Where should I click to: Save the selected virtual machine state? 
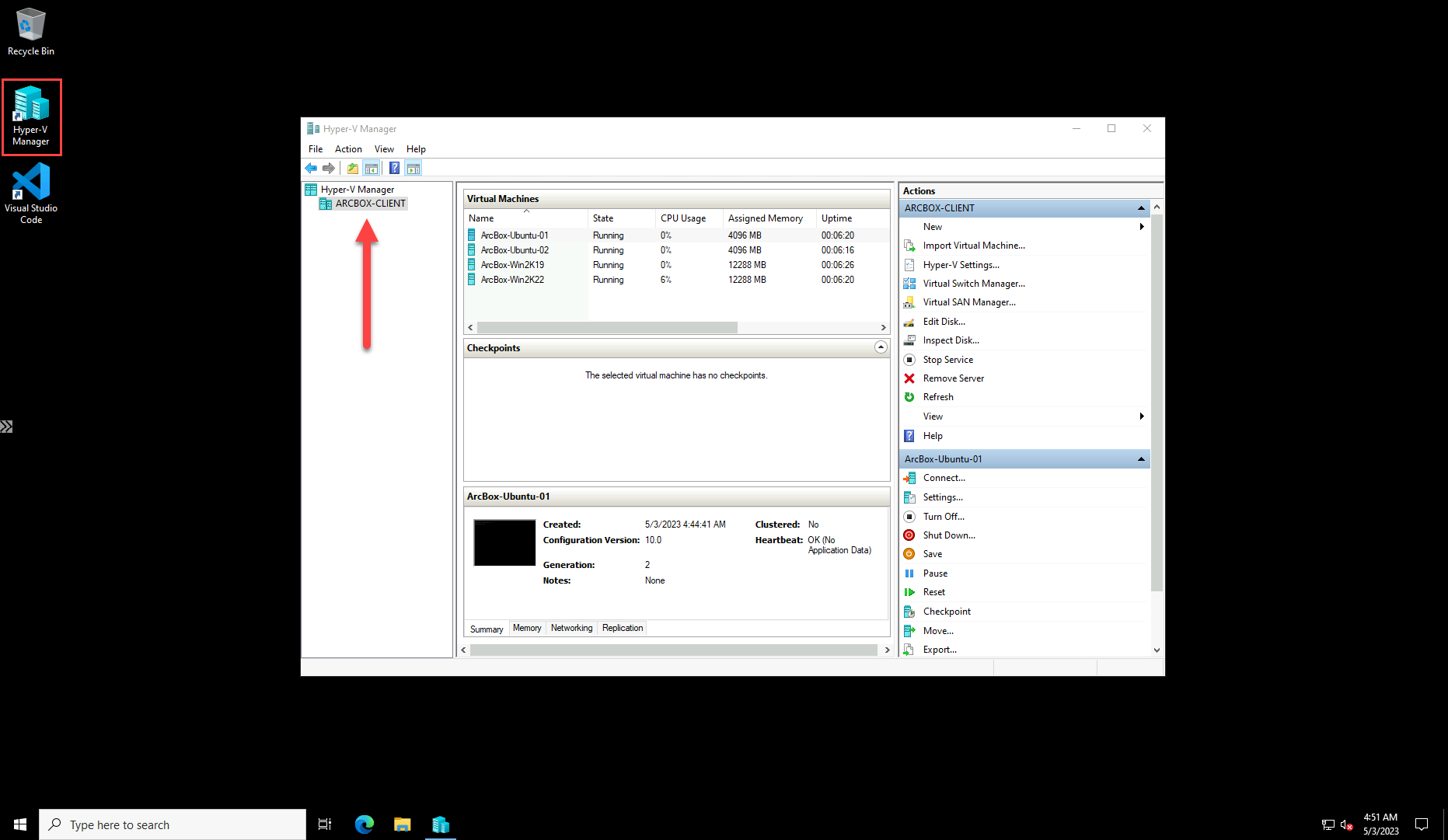coord(933,554)
